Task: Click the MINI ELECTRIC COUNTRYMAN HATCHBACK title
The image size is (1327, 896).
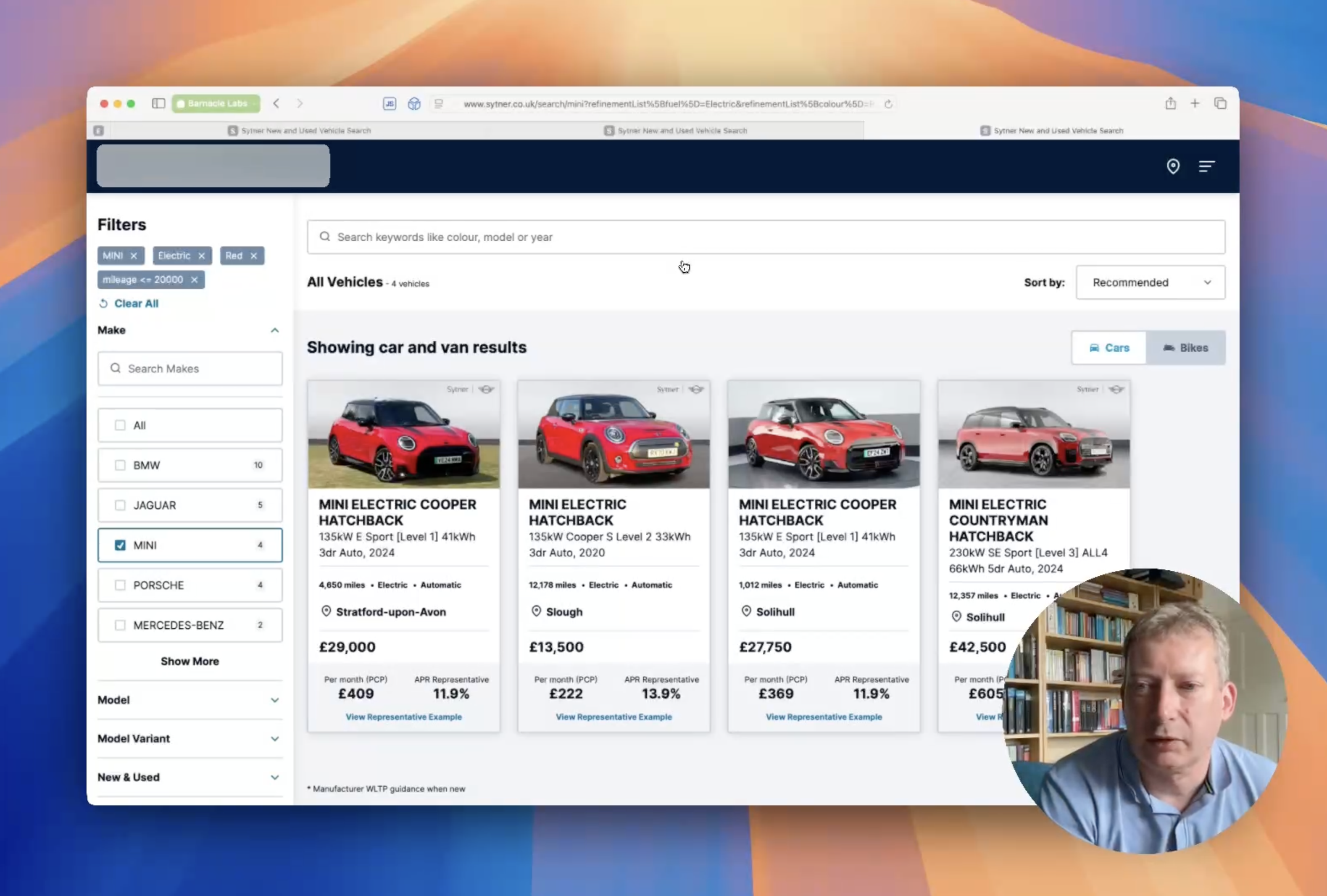Action: click(x=998, y=520)
